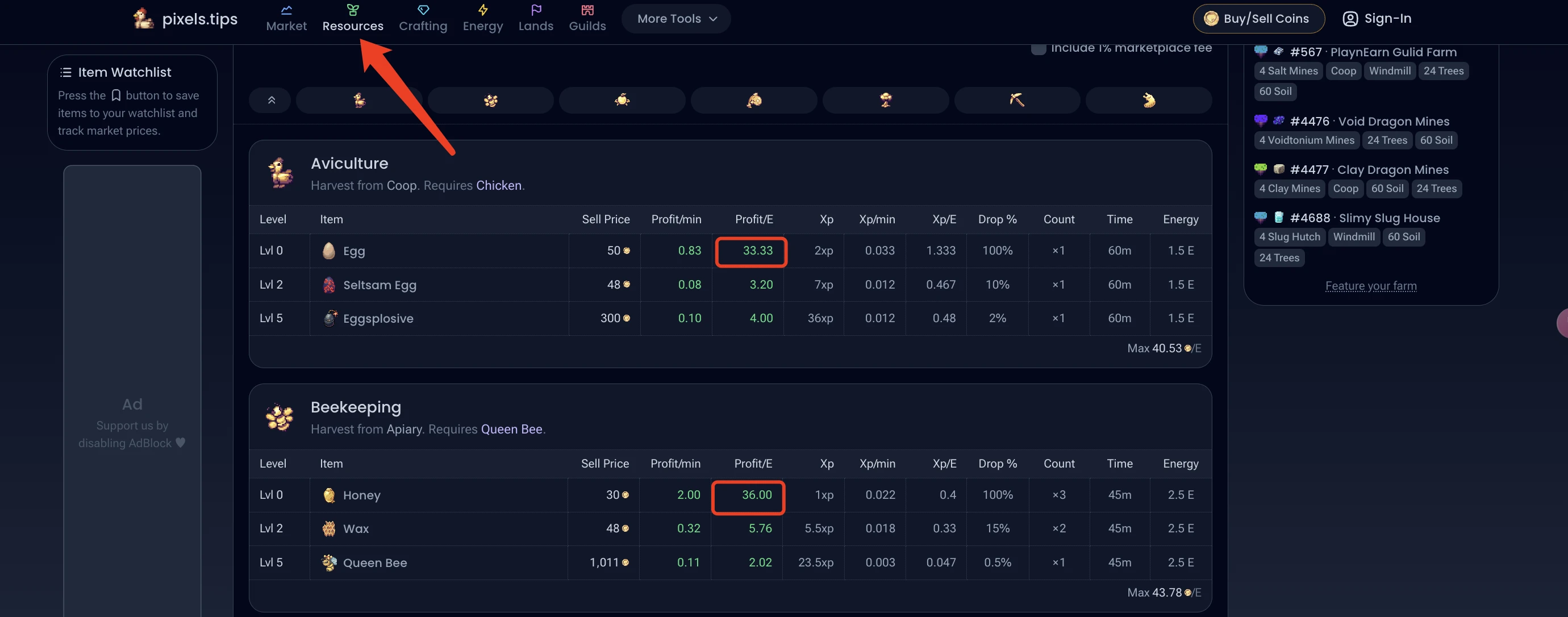Open the Item Watchlist list icon
This screenshot has height=617, width=1568.
65,71
